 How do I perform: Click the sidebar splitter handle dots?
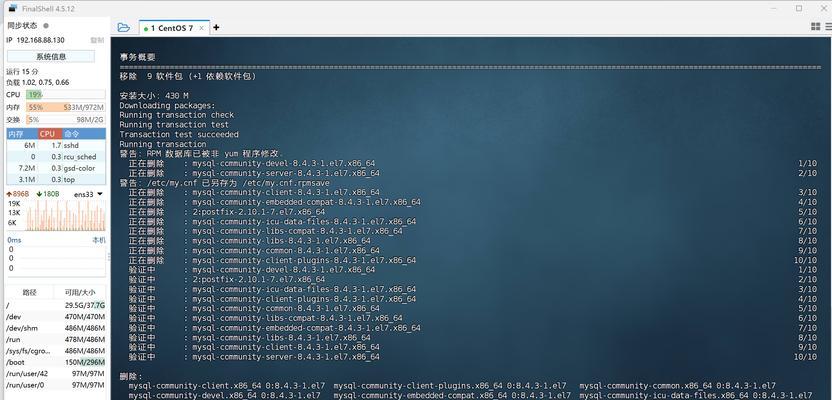pos(109,257)
